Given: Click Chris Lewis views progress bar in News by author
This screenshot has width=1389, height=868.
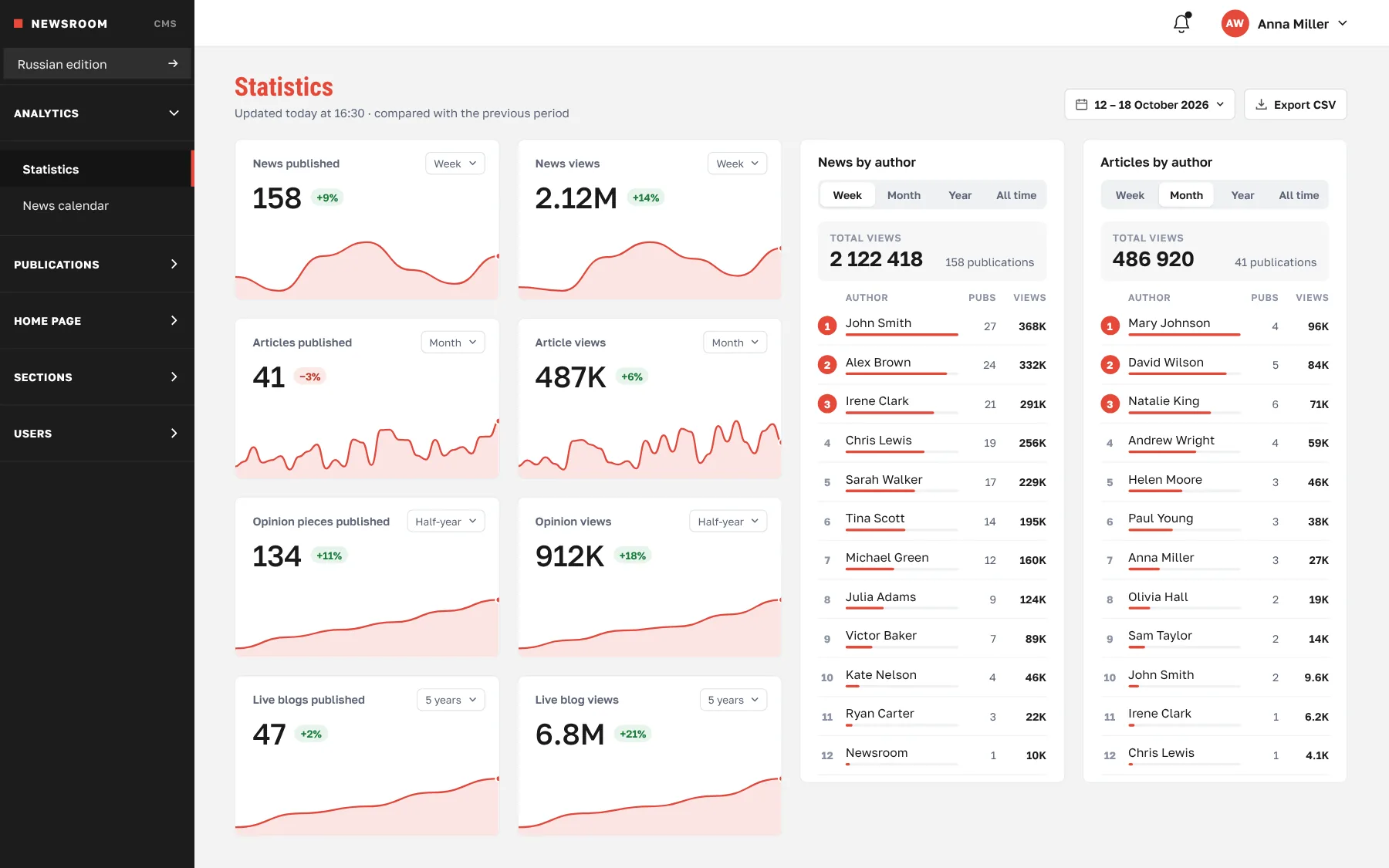Looking at the screenshot, I should (902, 451).
